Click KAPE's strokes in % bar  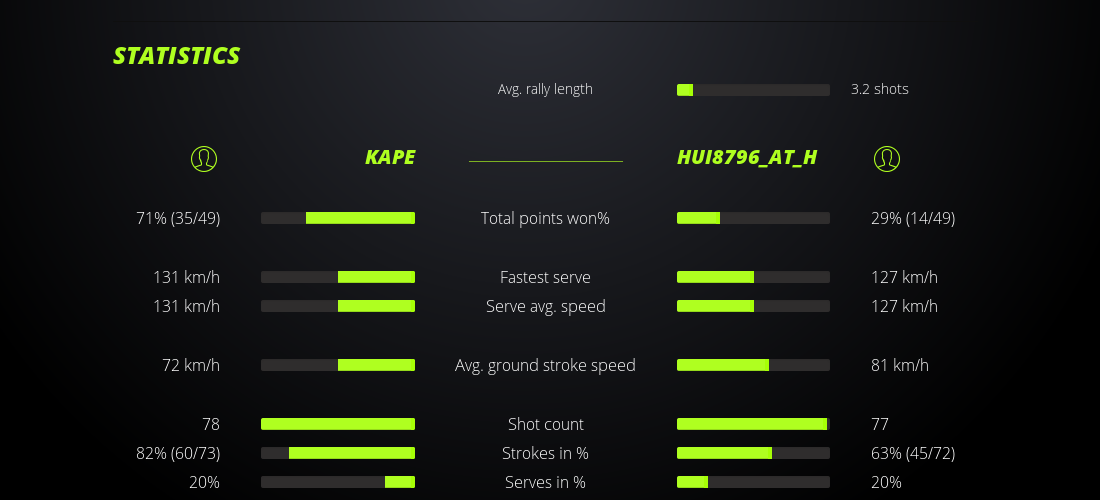(338, 453)
